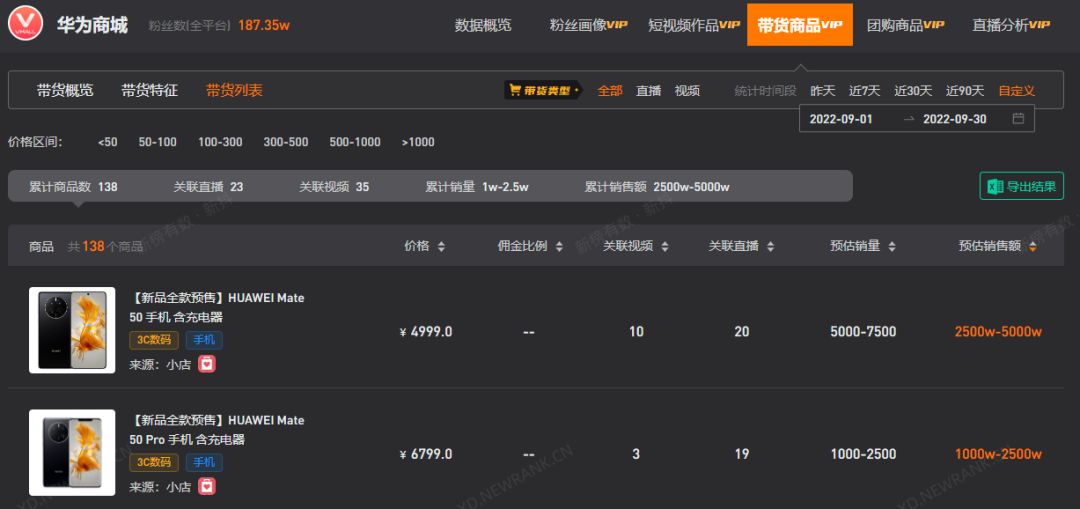Sort by 佣金比例 column arrows
This screenshot has height=509, width=1080.
559,247
